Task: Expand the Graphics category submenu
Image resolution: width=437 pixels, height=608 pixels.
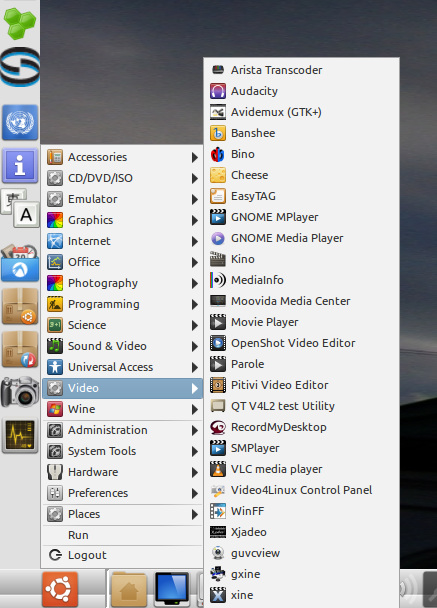Action: click(123, 220)
